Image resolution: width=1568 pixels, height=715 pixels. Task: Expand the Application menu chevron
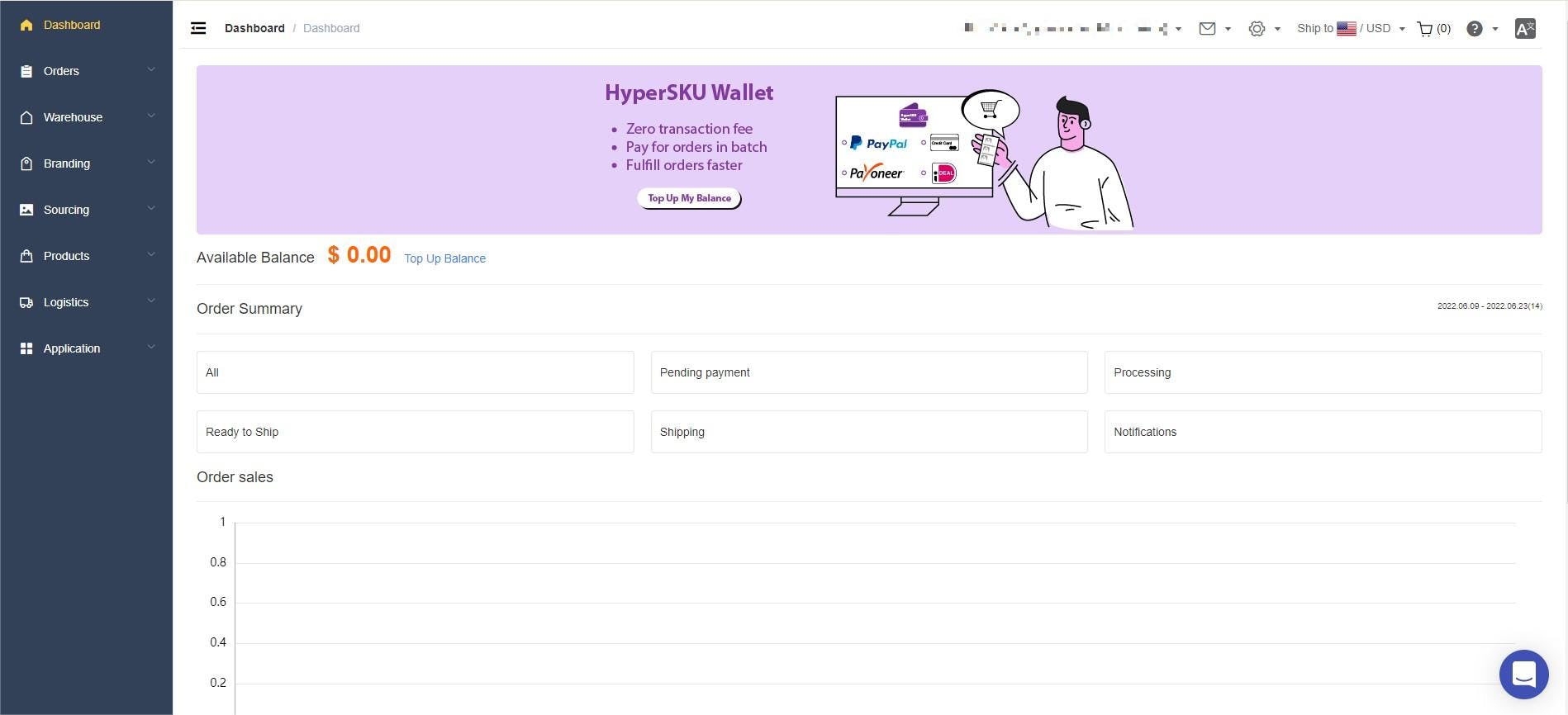pos(151,347)
